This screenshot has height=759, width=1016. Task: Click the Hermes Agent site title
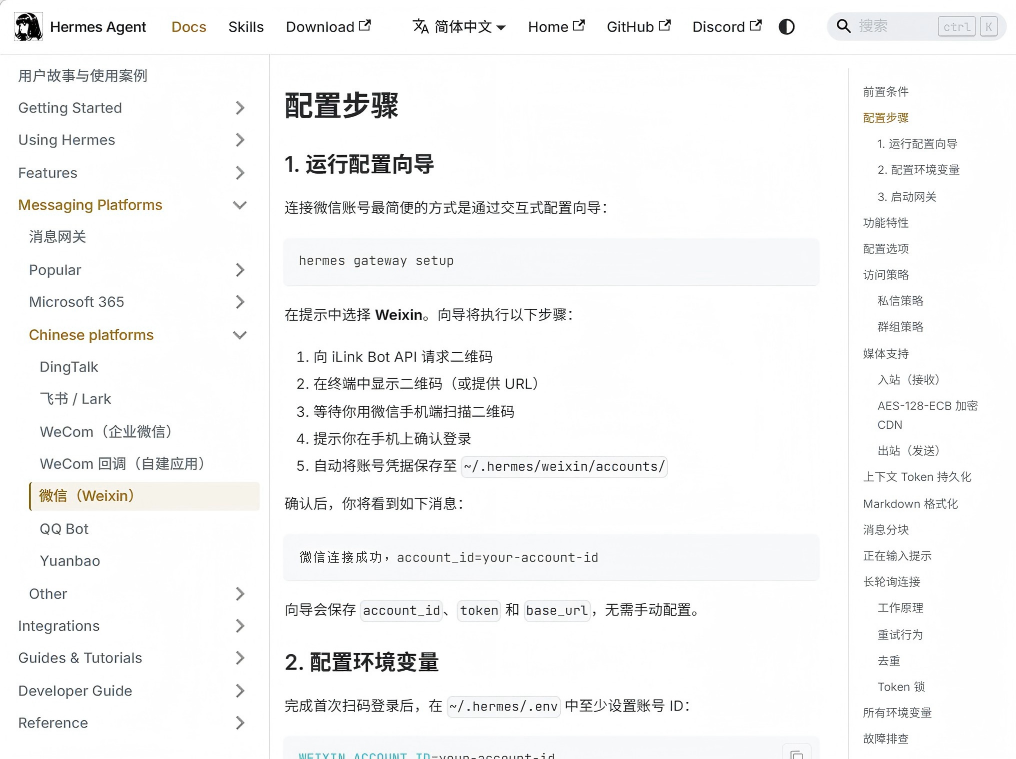tap(98, 27)
